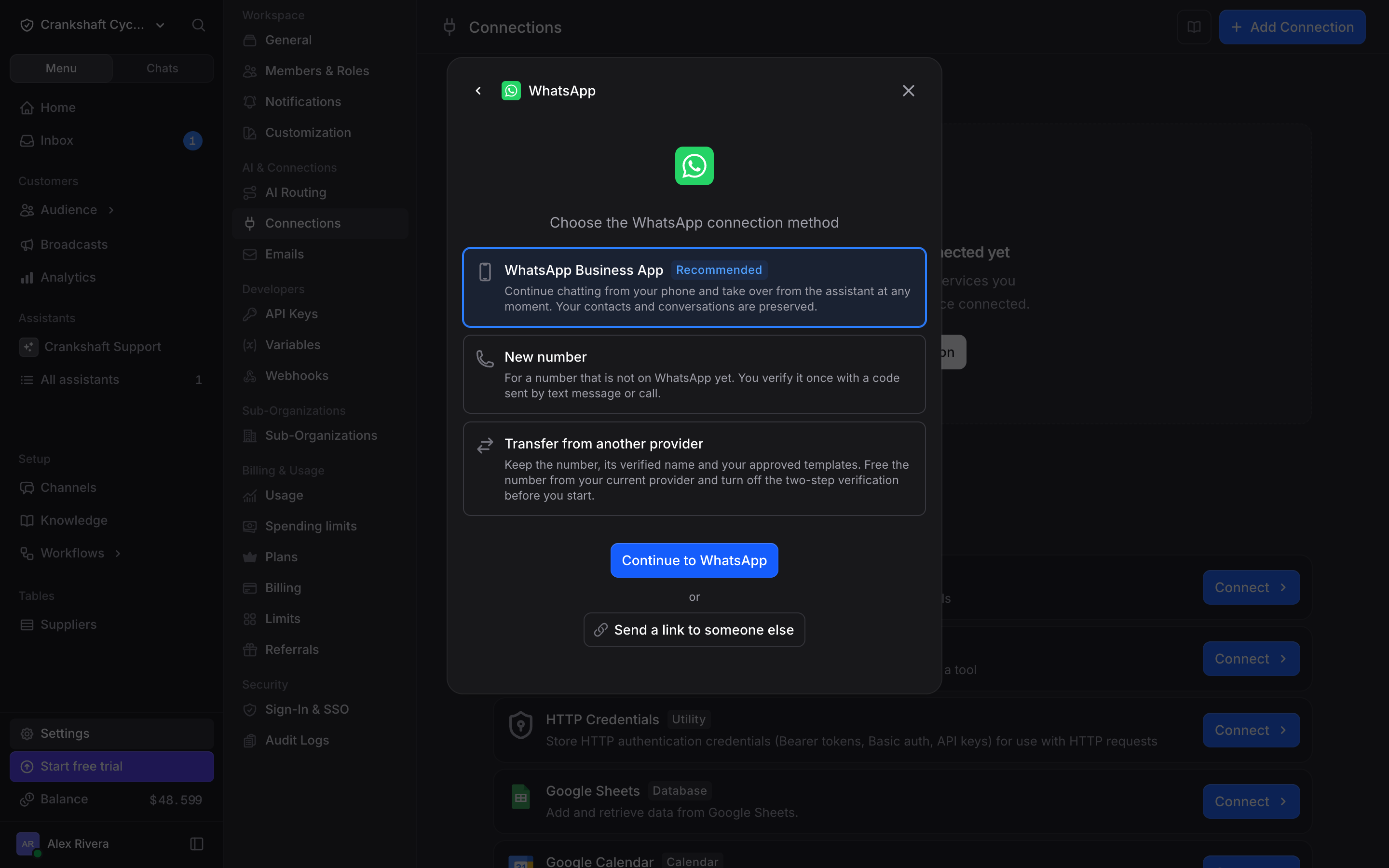1389x868 pixels.
Task: Open the Analytics bar chart icon
Action: coord(27,277)
